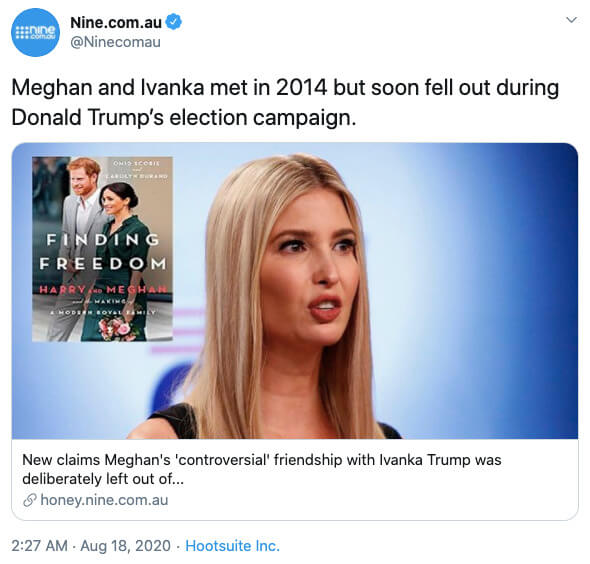Click the Hootsuite Inc. source link
The image size is (590, 564).
pyautogui.click(x=233, y=546)
